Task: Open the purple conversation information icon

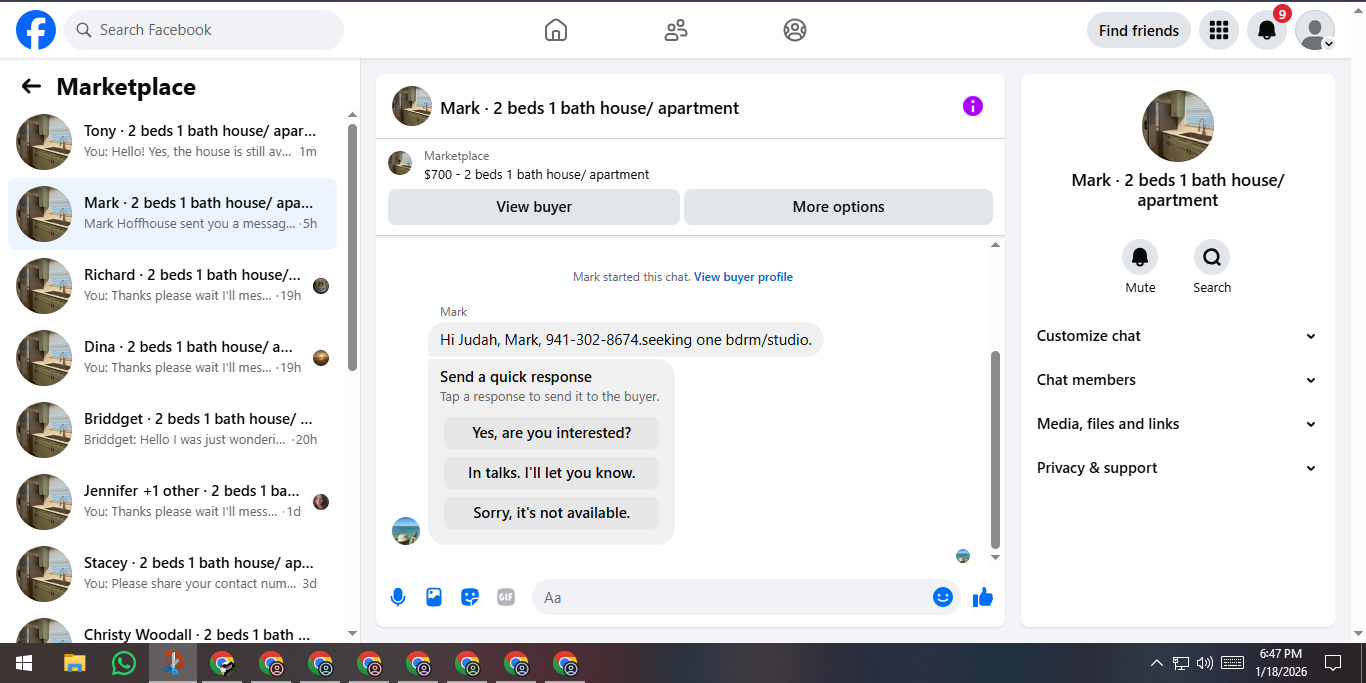Action: pyautogui.click(x=973, y=106)
